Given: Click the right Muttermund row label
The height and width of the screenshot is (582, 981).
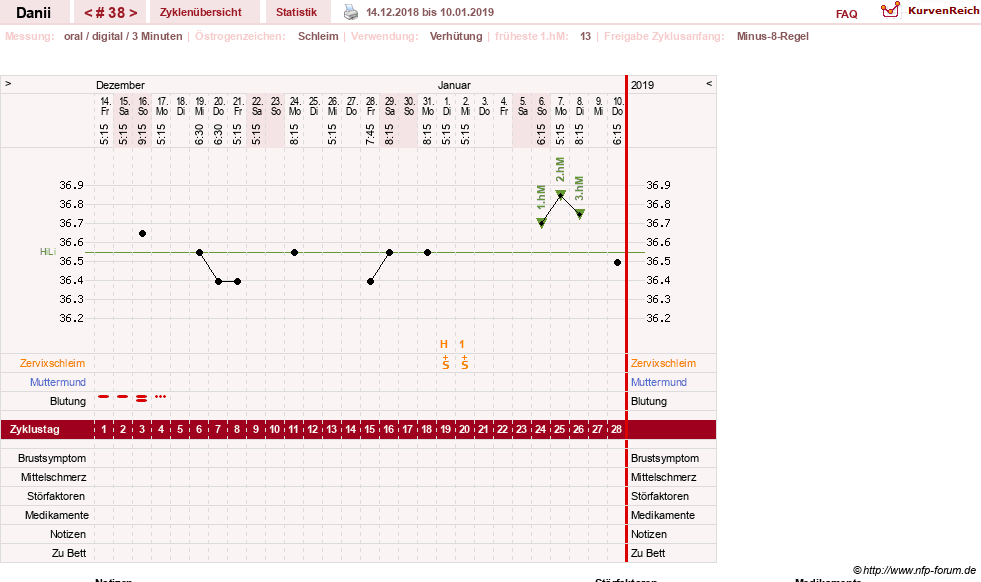Looking at the screenshot, I should (x=659, y=382).
